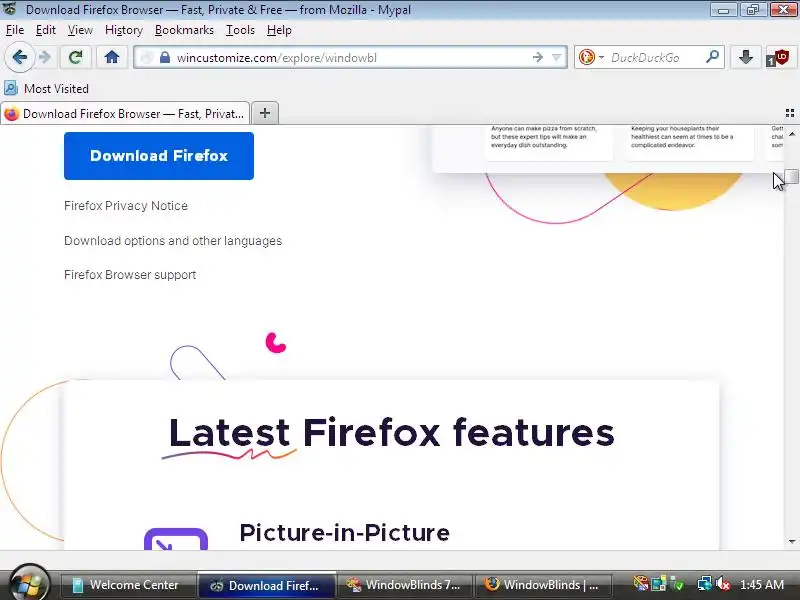Open the History menu
This screenshot has width=800, height=600.
tap(123, 30)
